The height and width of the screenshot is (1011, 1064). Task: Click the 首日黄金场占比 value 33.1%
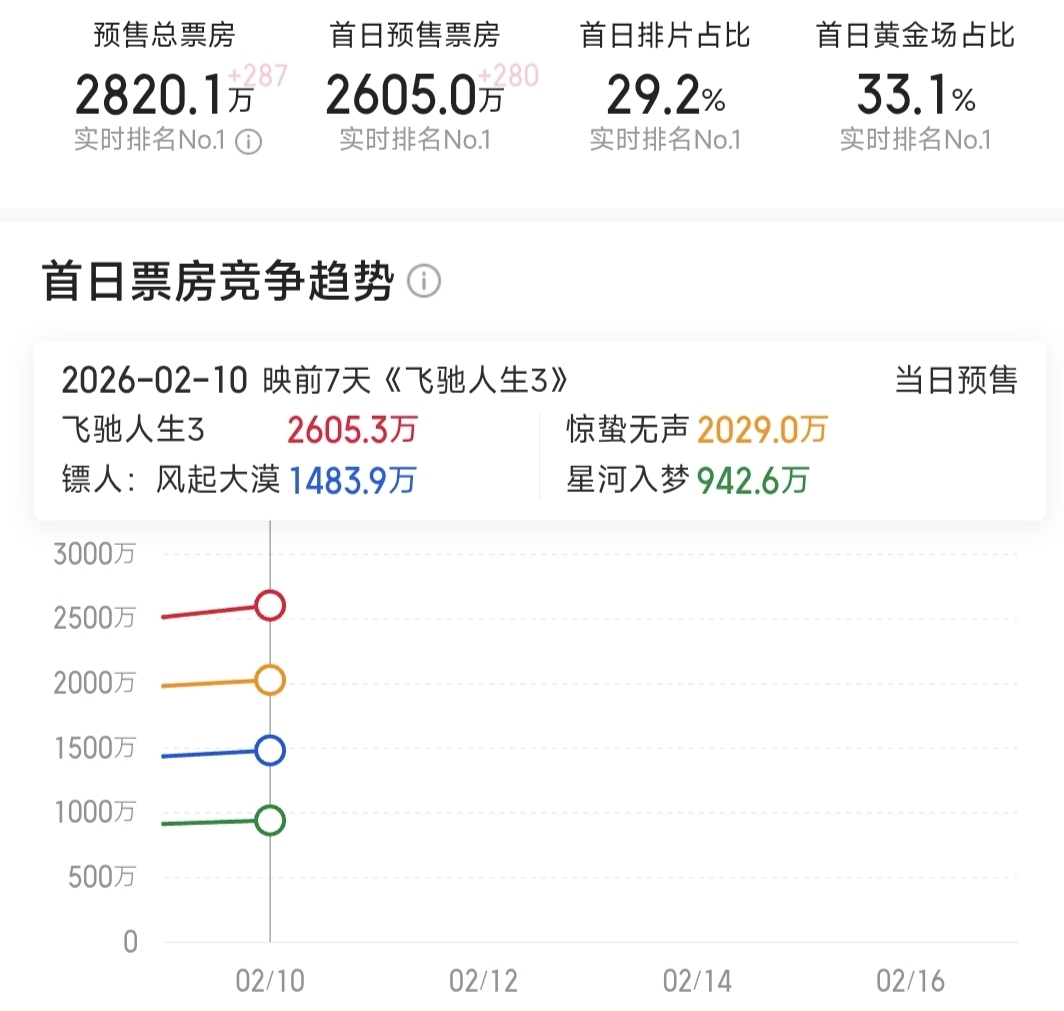pyautogui.click(x=916, y=95)
